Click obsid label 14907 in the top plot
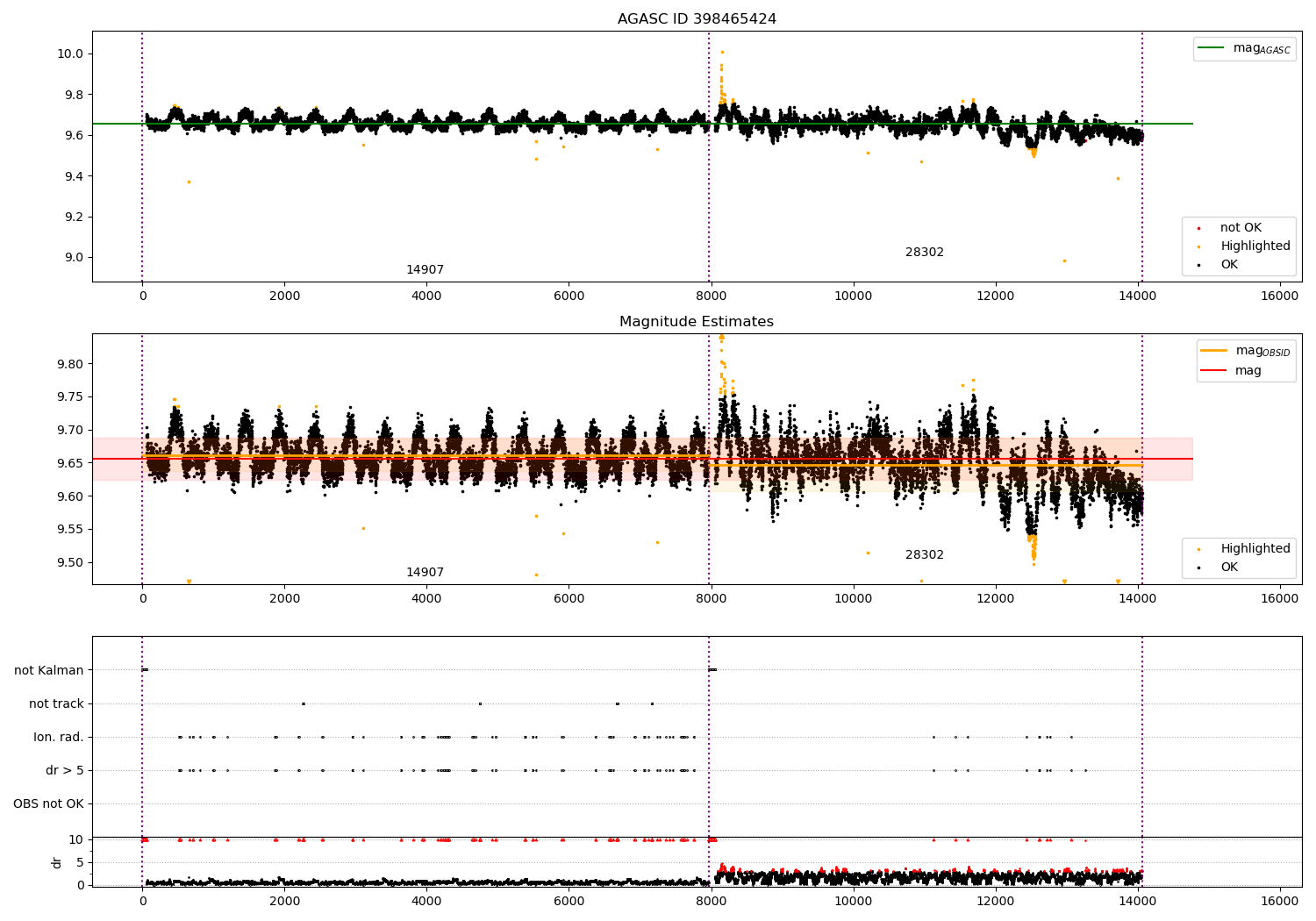Screen dimensions: 1316x921 click(425, 270)
